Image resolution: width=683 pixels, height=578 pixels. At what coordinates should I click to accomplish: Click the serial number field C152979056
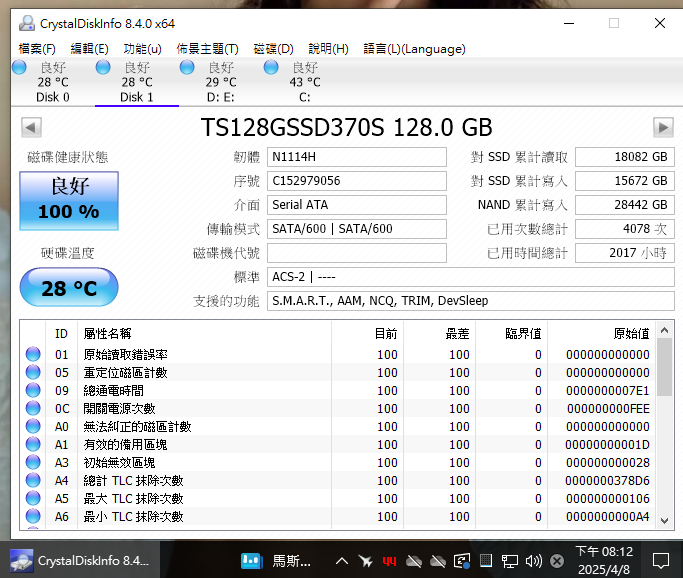[357, 181]
